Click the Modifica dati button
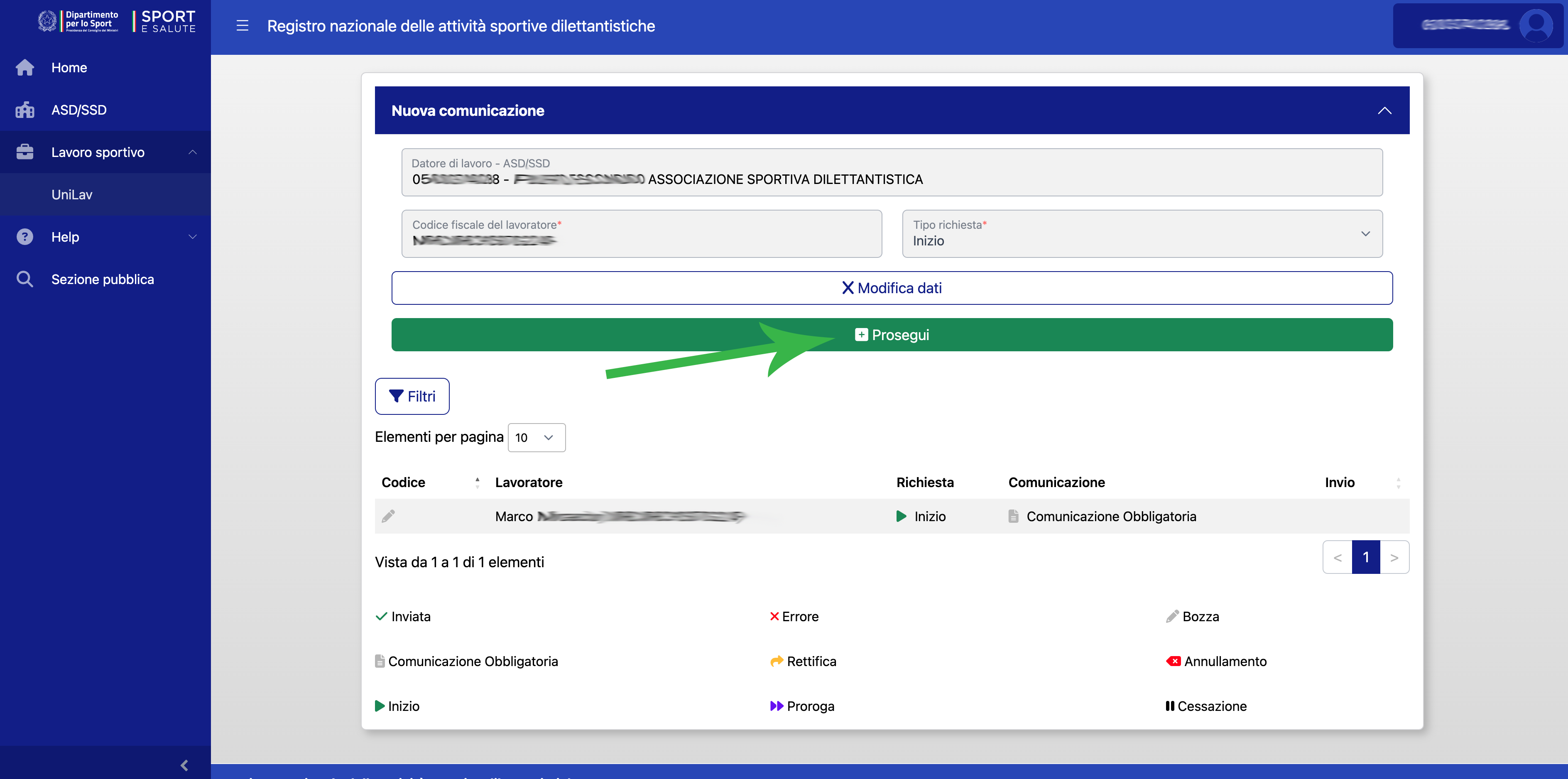The width and height of the screenshot is (1568, 779). (x=892, y=288)
